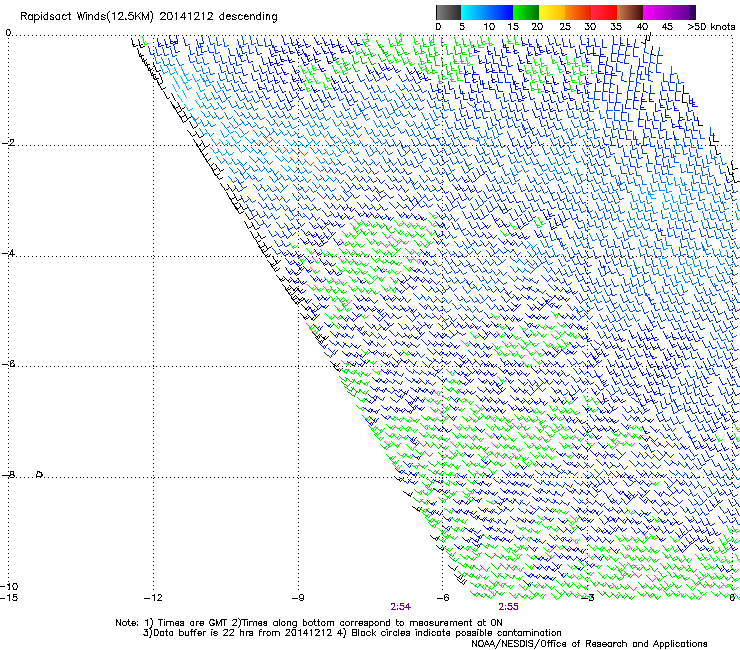Screen dimensions: 740x650
Task: Click the -10 latitude axis label
Action: [x=9, y=586]
